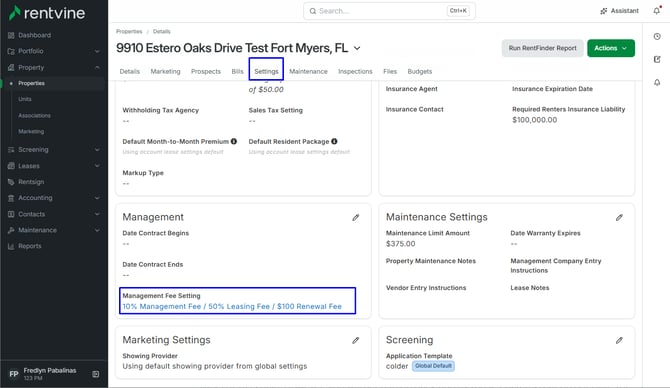Screen dimensions: 670x388
Task: Open Marketing in the sidebar submenu
Action: pyautogui.click(x=31, y=132)
